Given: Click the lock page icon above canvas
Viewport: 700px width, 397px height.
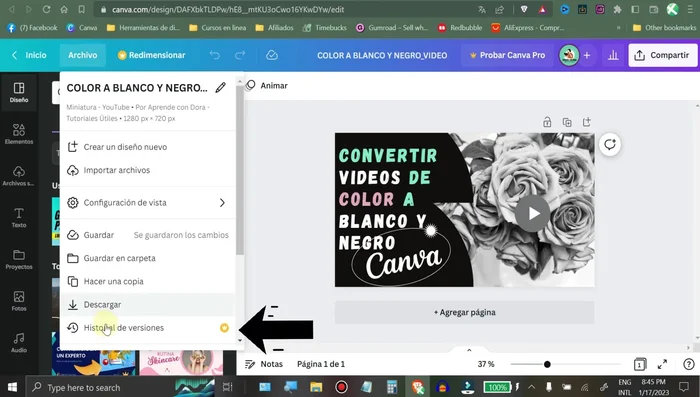Looking at the screenshot, I should [547, 122].
